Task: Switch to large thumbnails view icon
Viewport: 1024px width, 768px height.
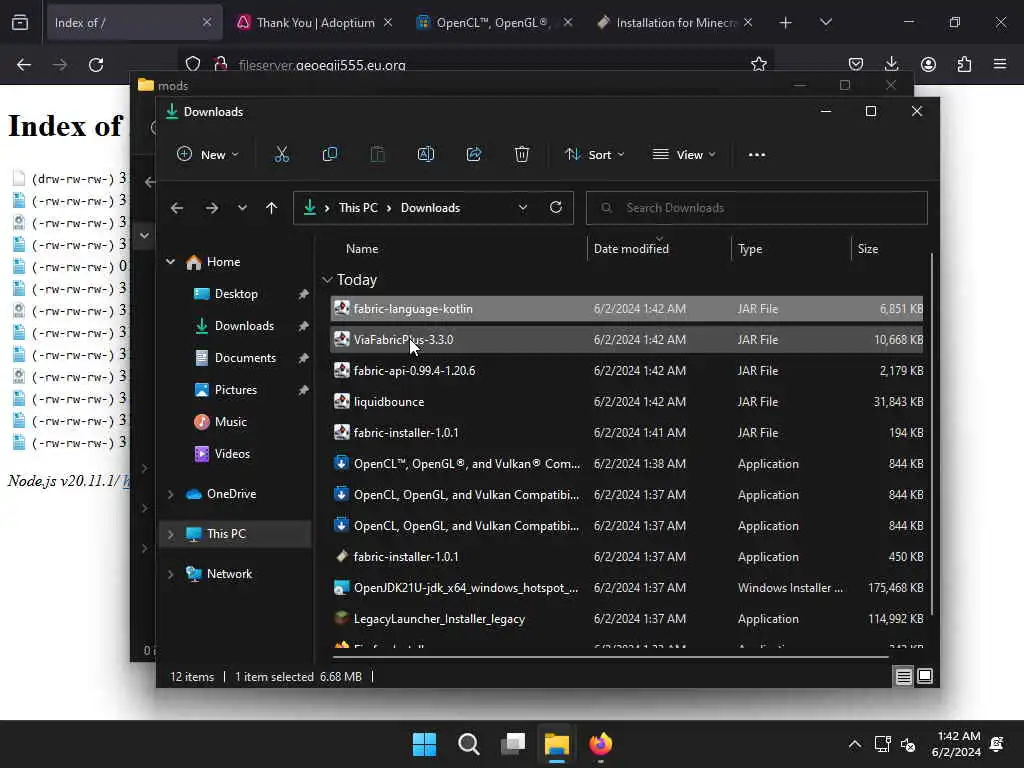Action: [x=925, y=677]
